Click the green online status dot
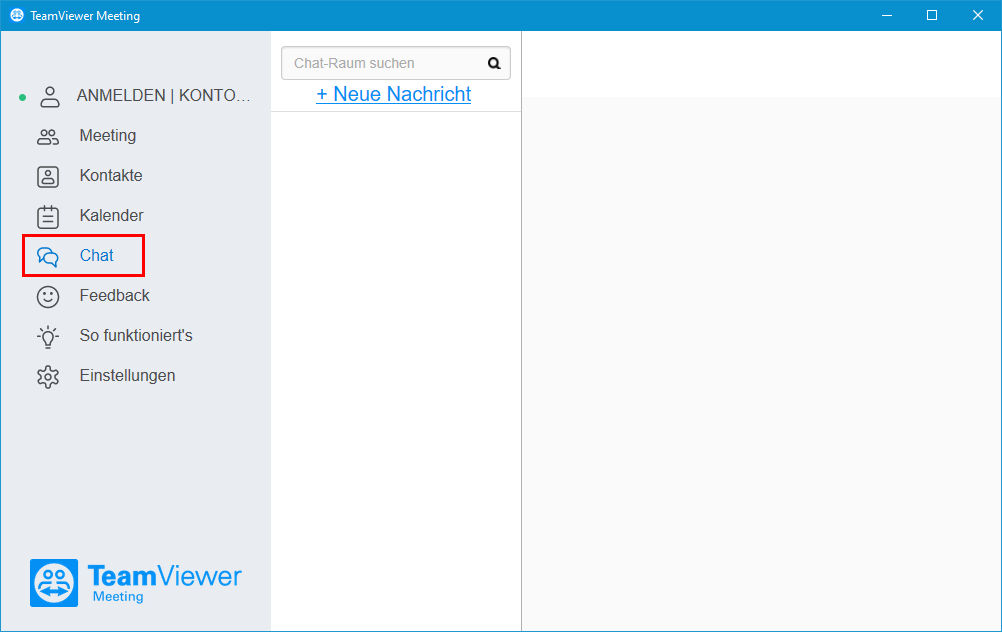The width and height of the screenshot is (1002, 632). click(22, 98)
